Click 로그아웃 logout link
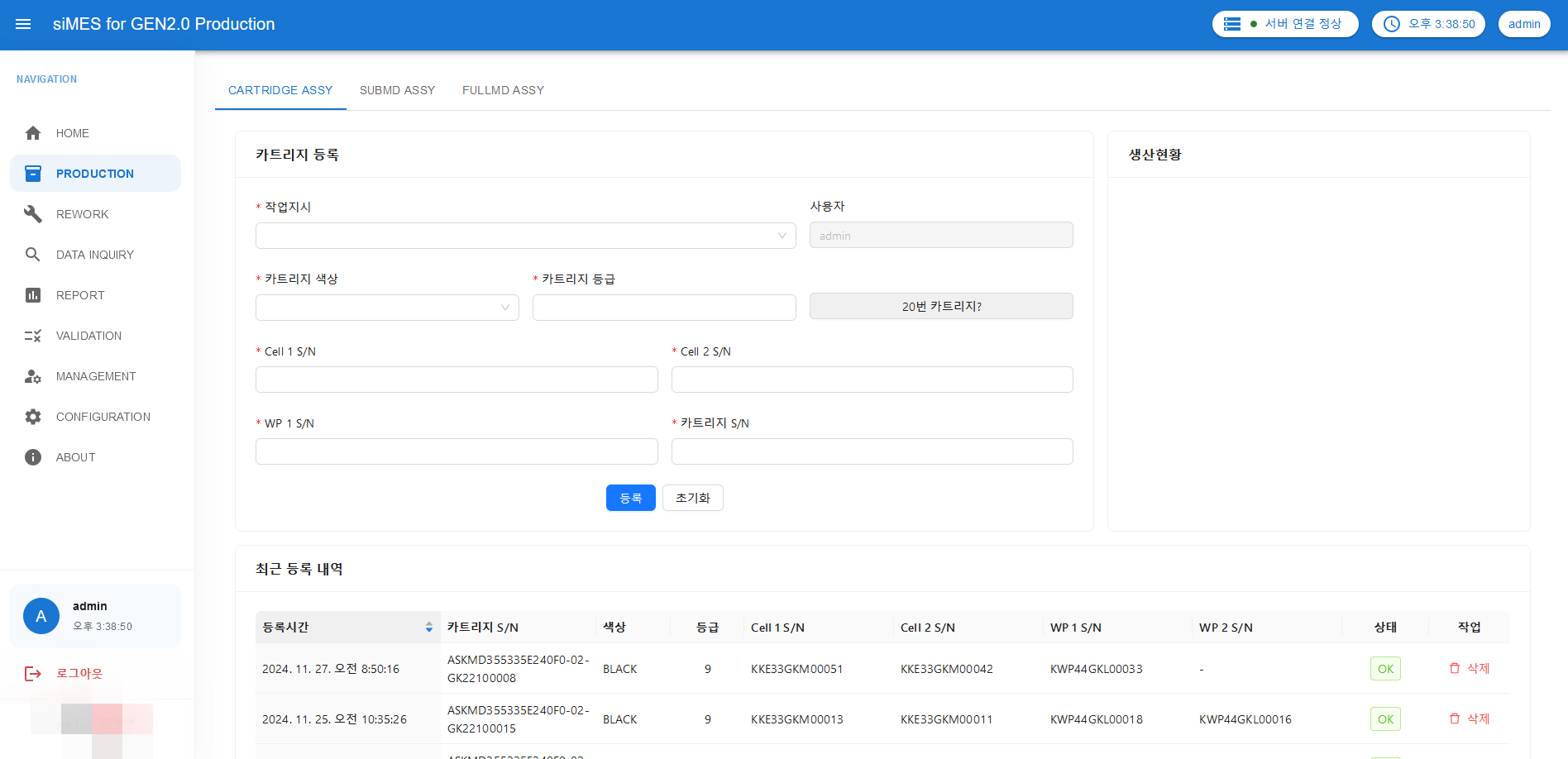This screenshot has width=1568, height=759. pos(79,674)
